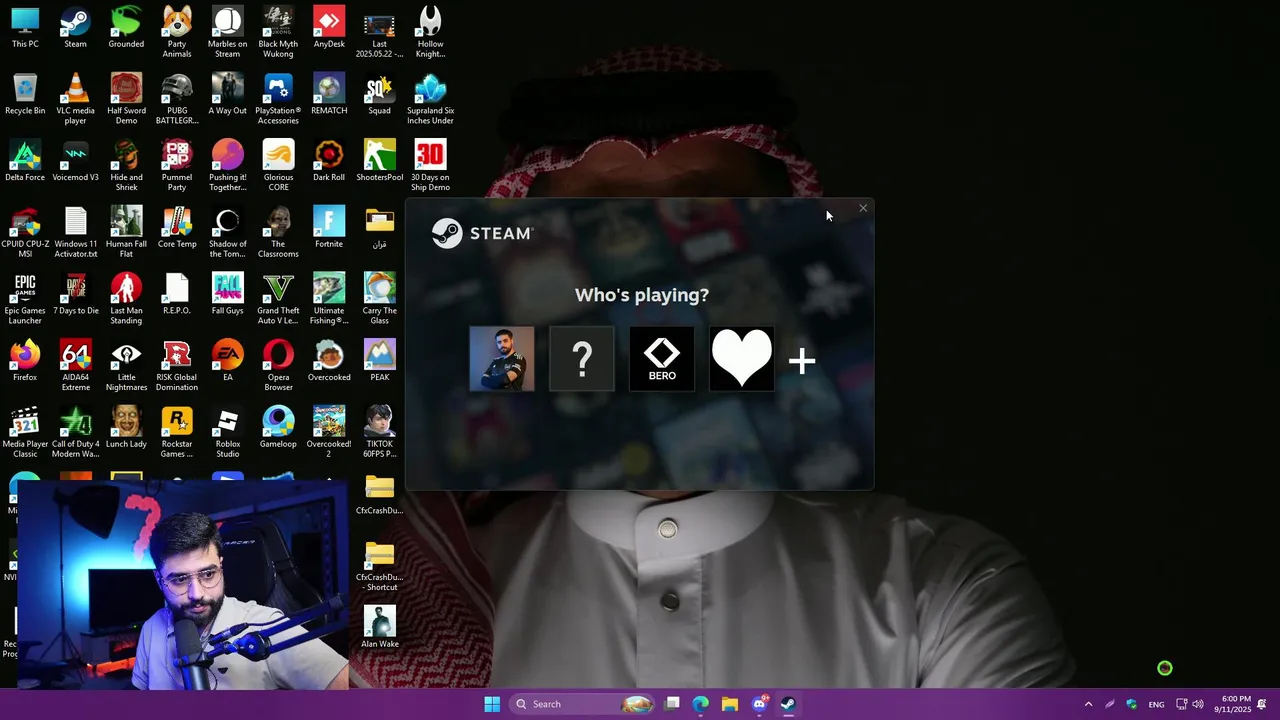
Task: Launch Marbles on Stream shortcut
Action: point(227,31)
